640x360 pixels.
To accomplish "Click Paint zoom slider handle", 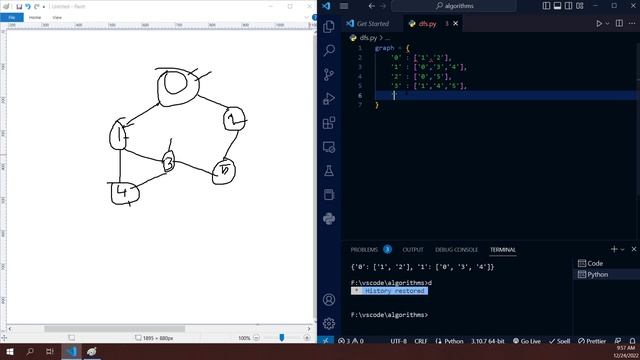I will 282,338.
